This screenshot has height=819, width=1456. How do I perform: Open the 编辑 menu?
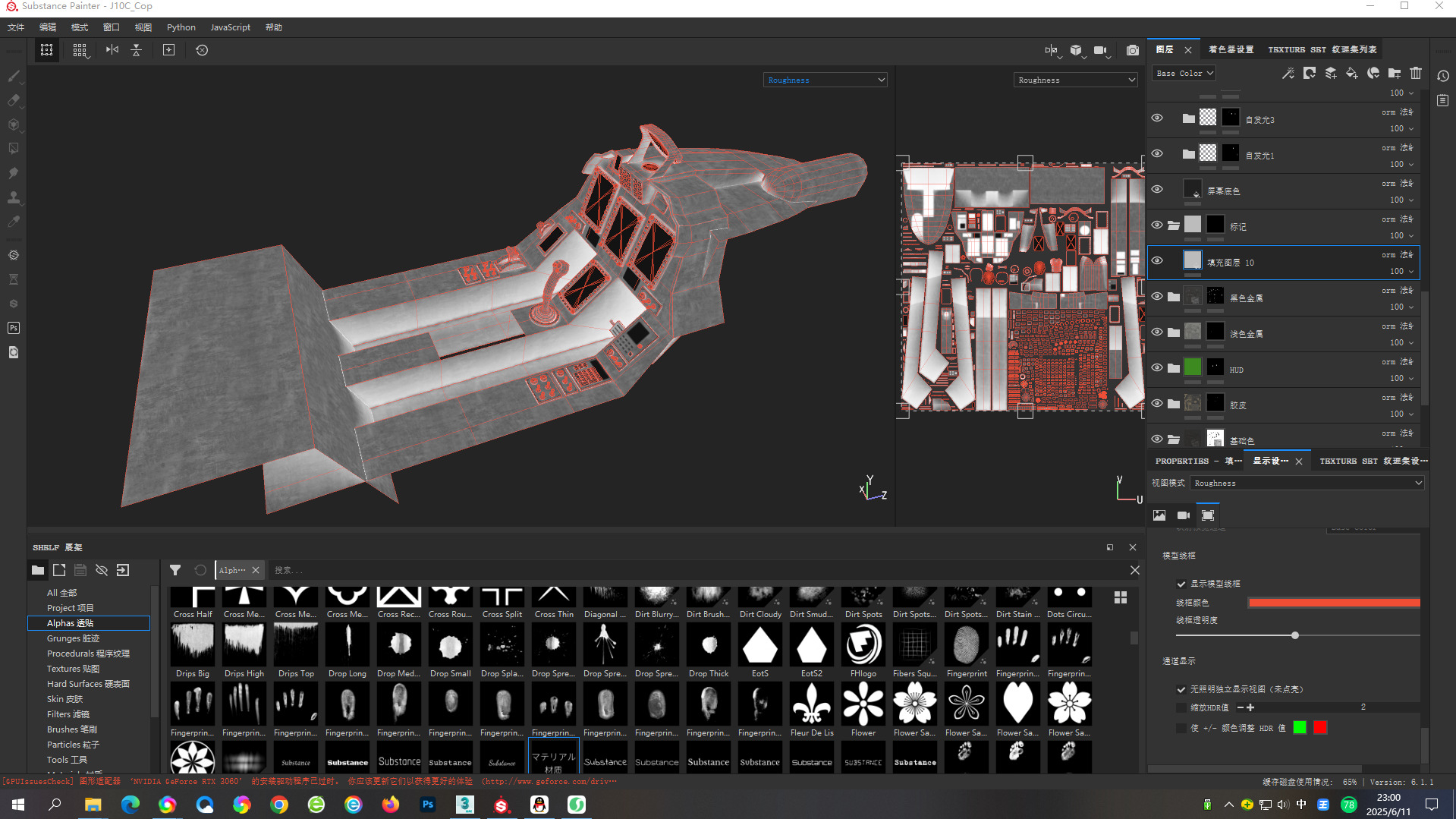pyautogui.click(x=48, y=27)
